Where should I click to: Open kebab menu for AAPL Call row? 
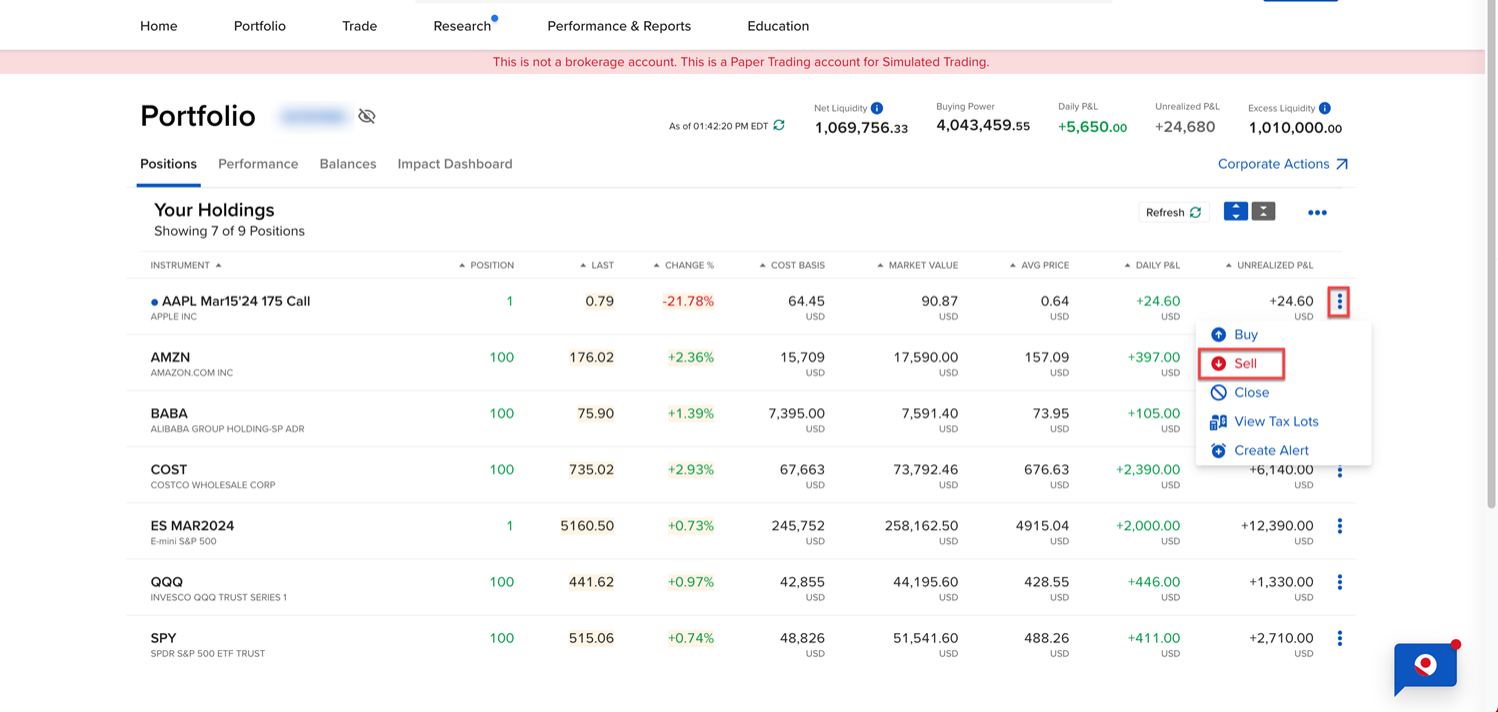(1339, 301)
